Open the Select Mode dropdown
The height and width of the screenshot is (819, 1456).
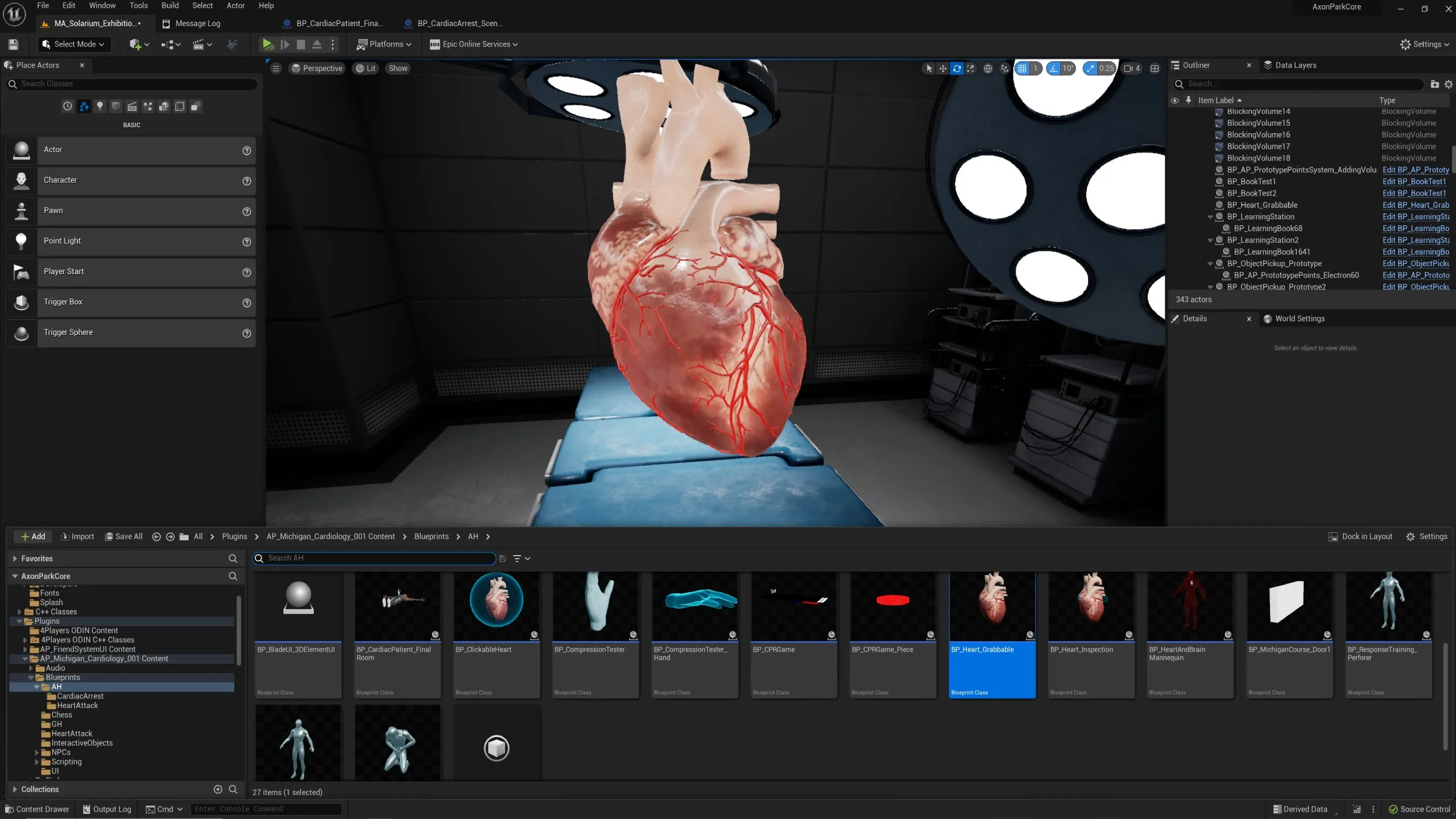(74, 44)
